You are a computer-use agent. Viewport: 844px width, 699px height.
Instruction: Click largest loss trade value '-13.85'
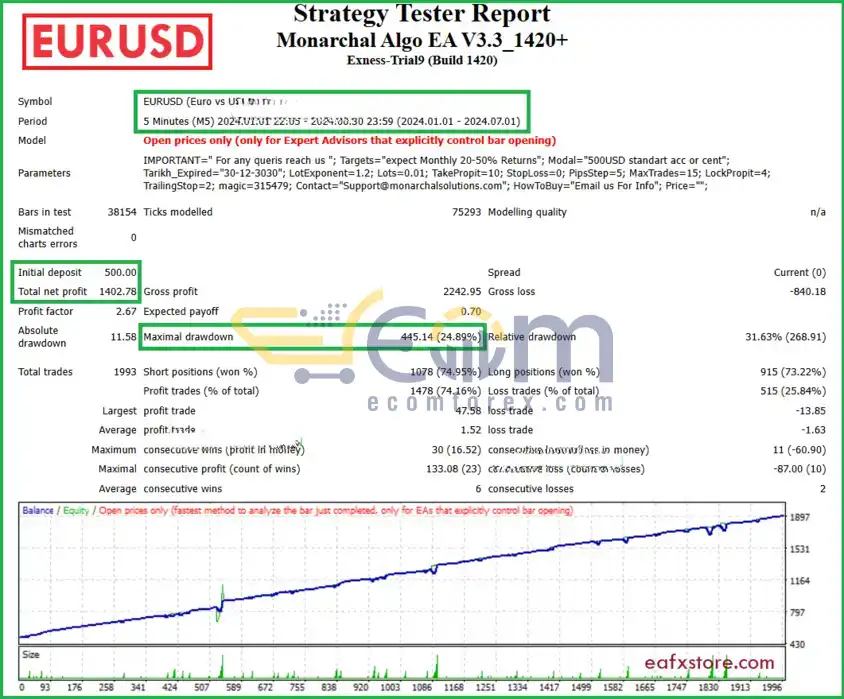click(x=811, y=411)
